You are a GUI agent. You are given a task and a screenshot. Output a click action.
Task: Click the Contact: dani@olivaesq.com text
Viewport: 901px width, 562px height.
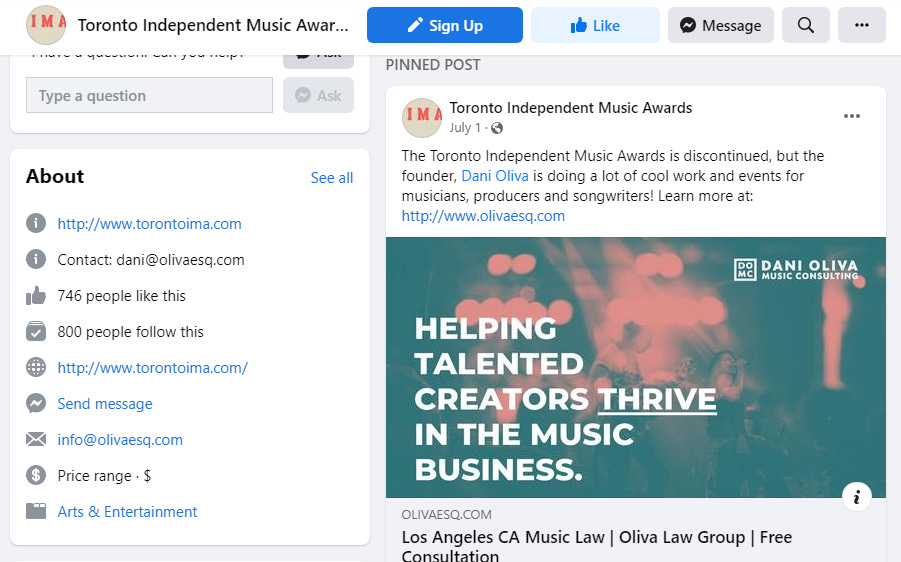point(151,260)
